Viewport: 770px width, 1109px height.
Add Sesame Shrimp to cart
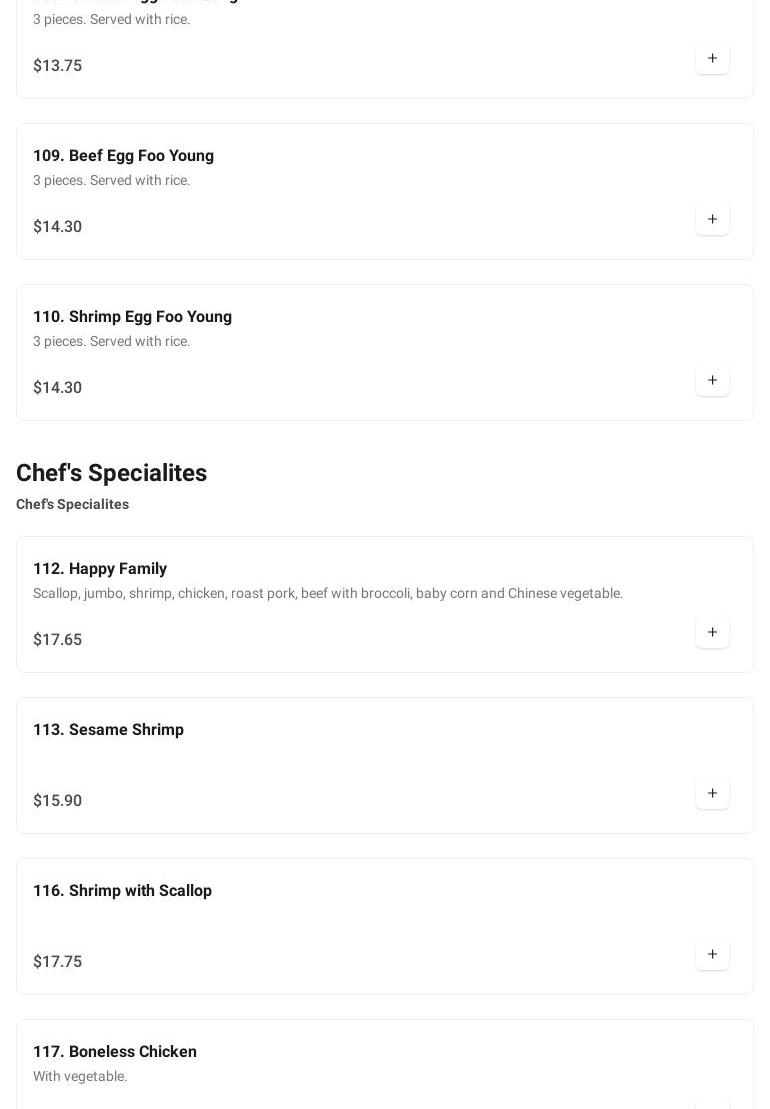point(712,794)
